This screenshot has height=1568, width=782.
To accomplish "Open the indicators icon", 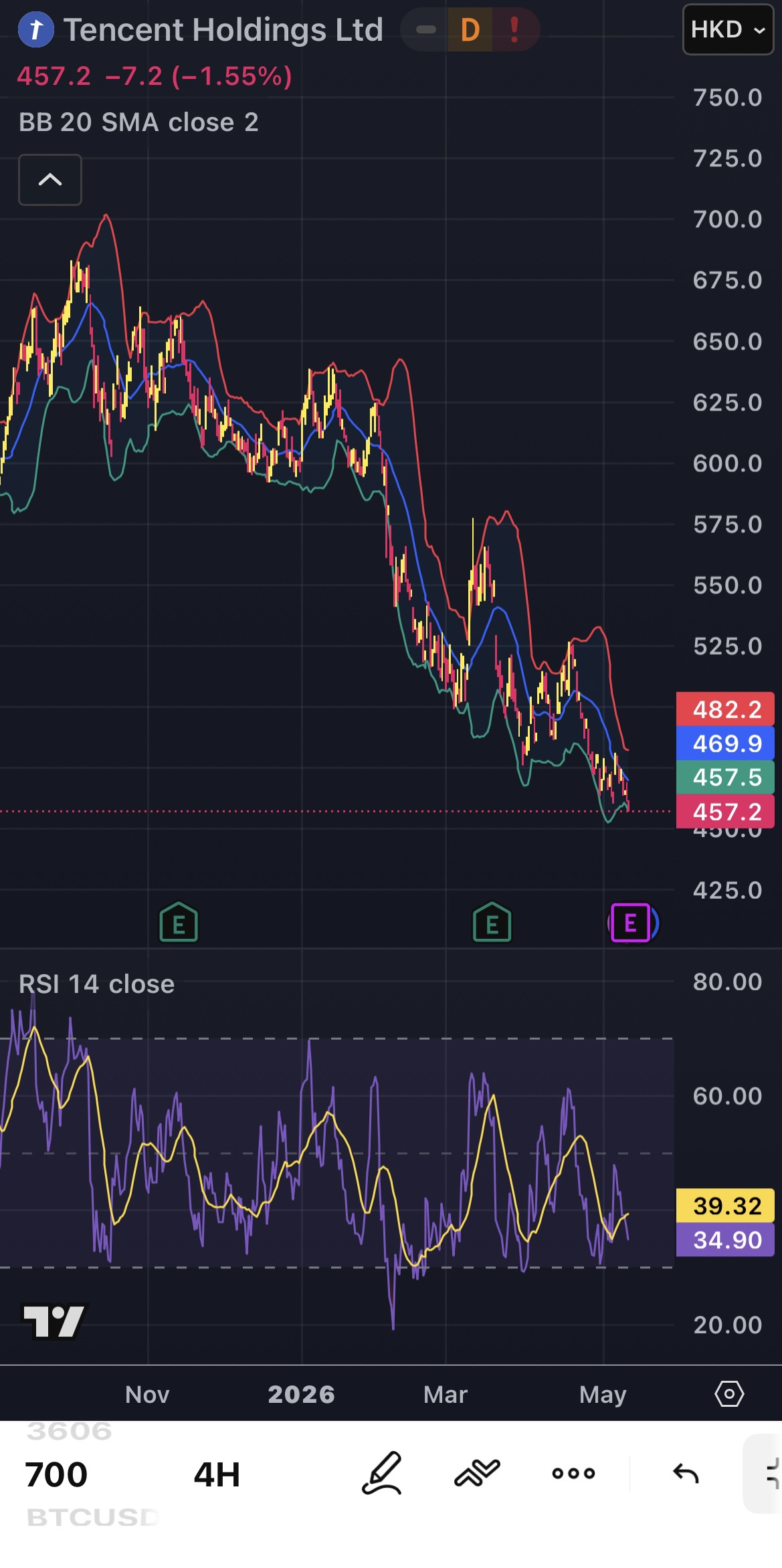I will (x=477, y=1472).
